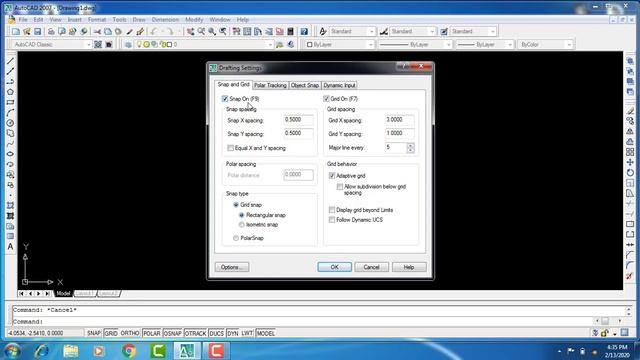Confirm settings with the OK button
Screen dimensions: 640x360
[334, 267]
